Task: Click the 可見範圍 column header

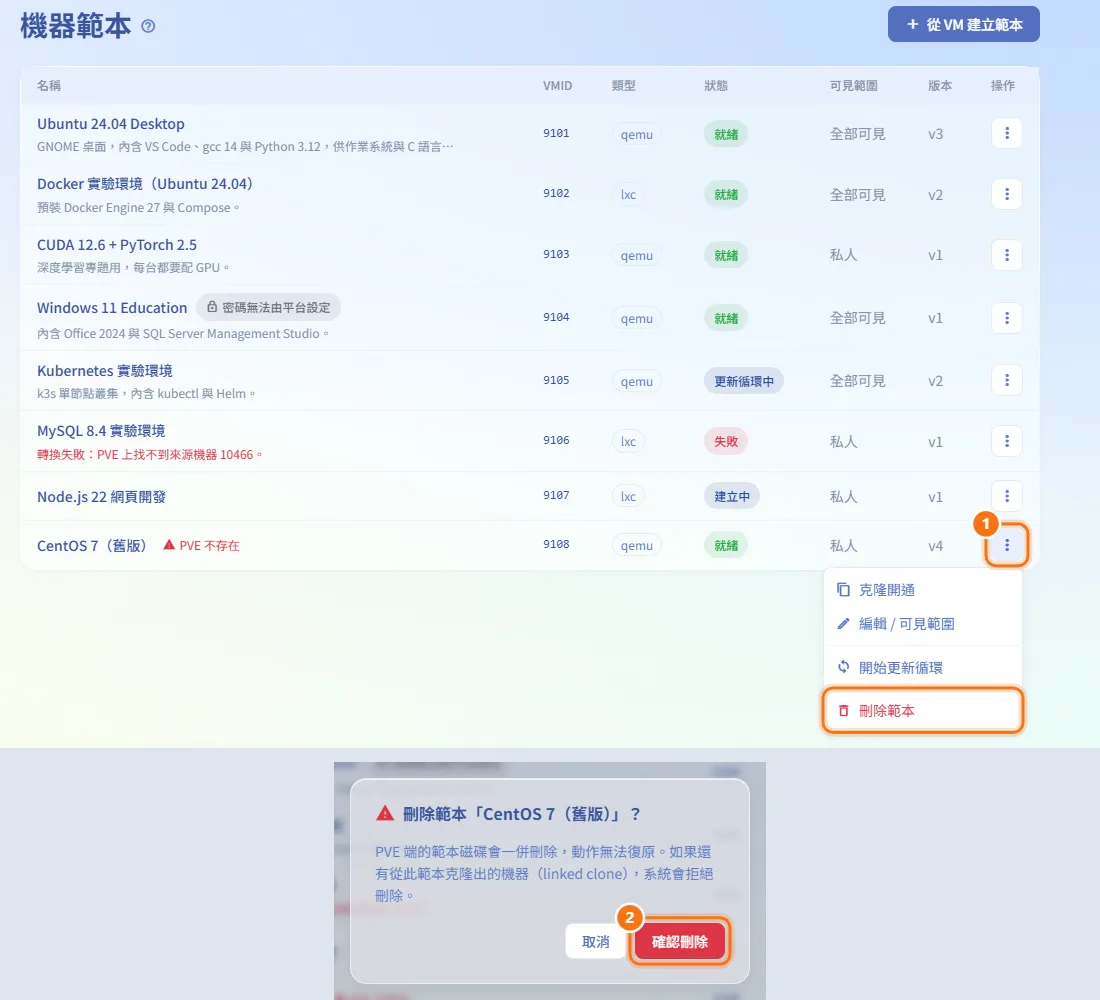Action: click(854, 86)
